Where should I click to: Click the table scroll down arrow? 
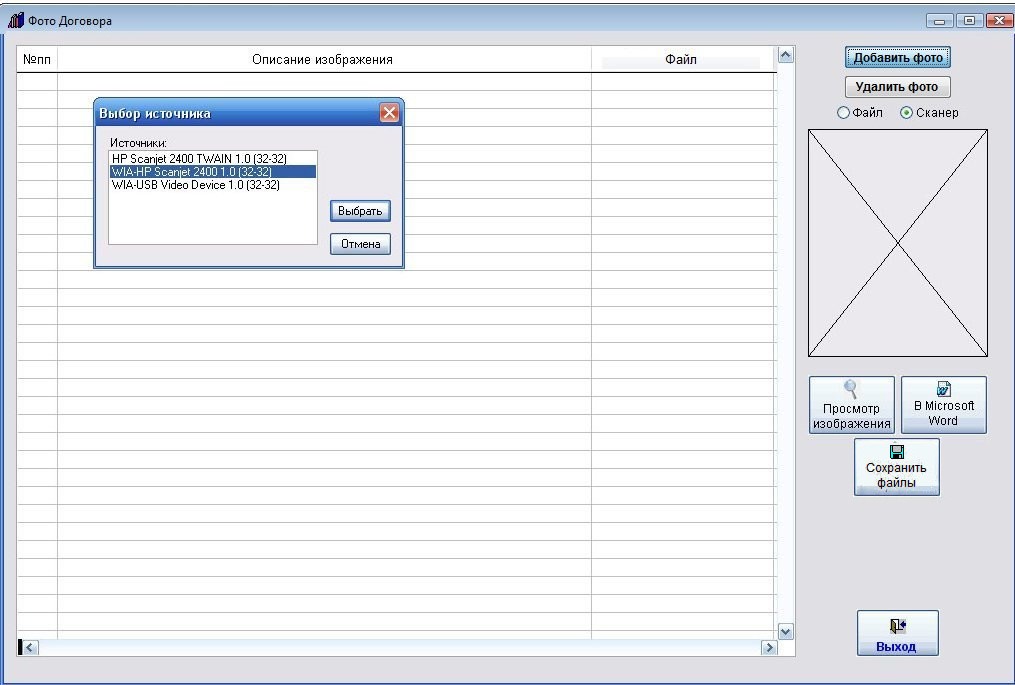785,631
